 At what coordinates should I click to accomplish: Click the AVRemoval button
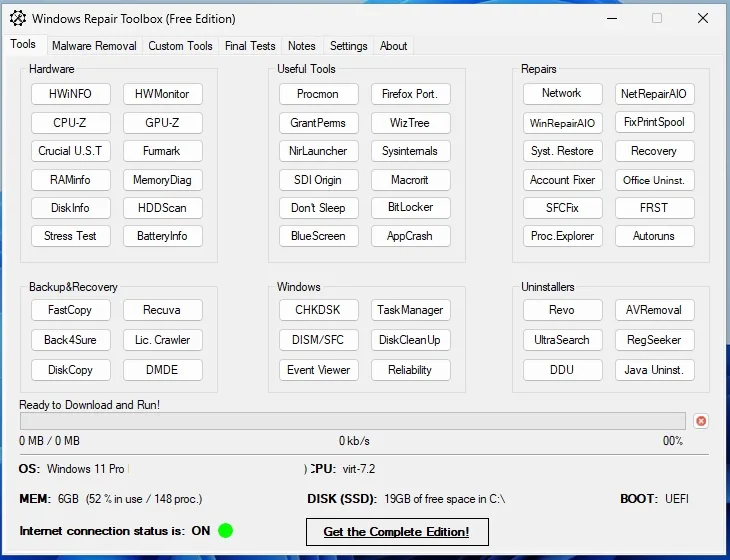tap(655, 310)
